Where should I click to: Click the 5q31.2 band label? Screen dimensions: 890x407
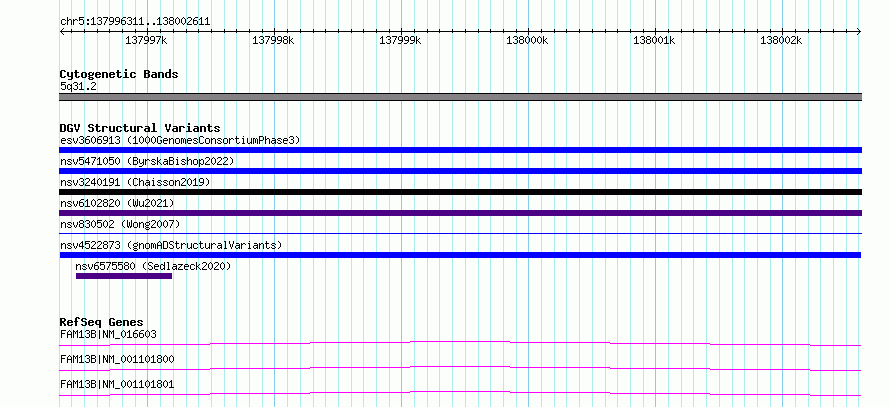tap(78, 87)
